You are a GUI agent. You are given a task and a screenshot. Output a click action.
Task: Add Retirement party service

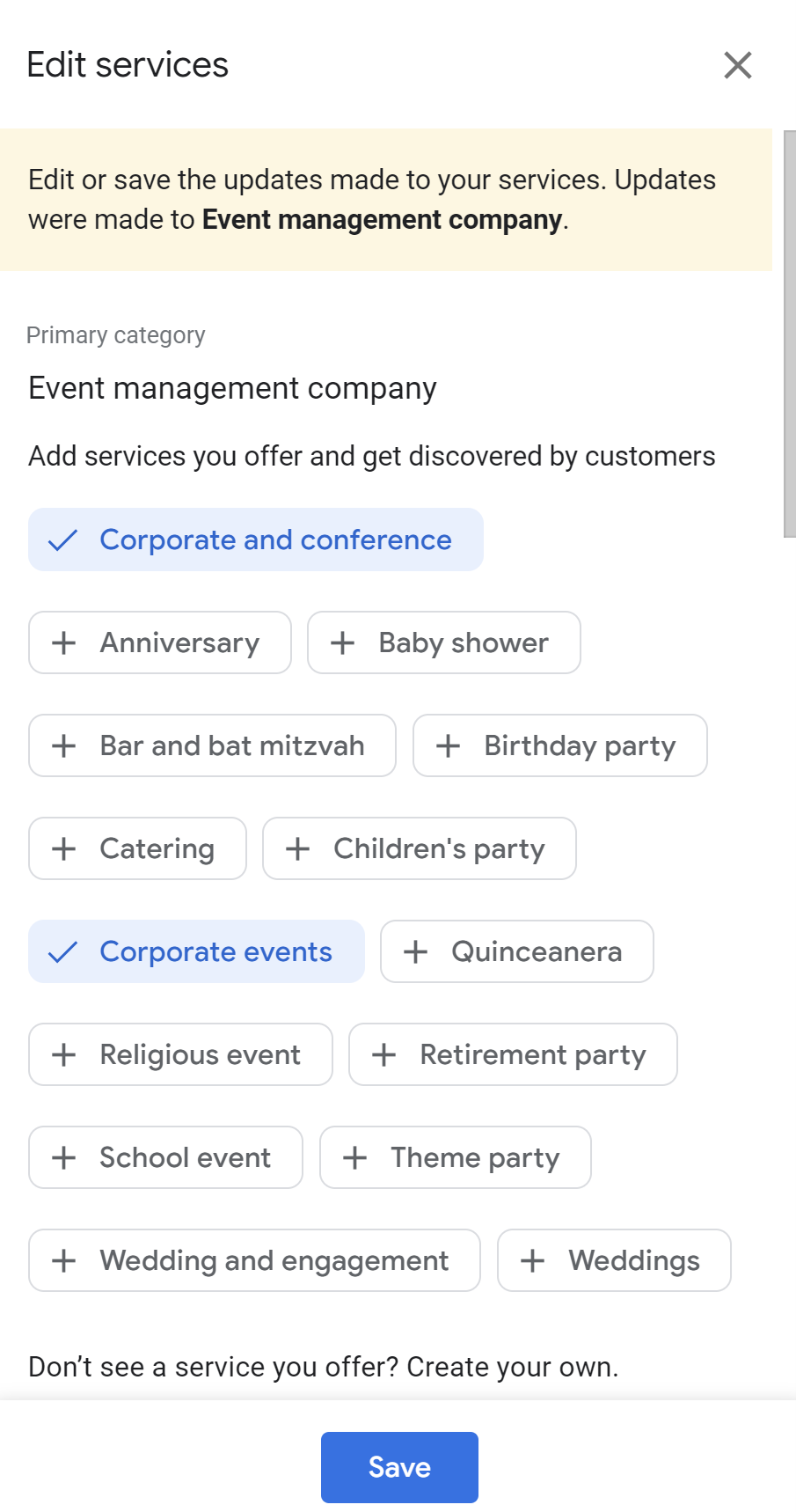(x=513, y=1054)
